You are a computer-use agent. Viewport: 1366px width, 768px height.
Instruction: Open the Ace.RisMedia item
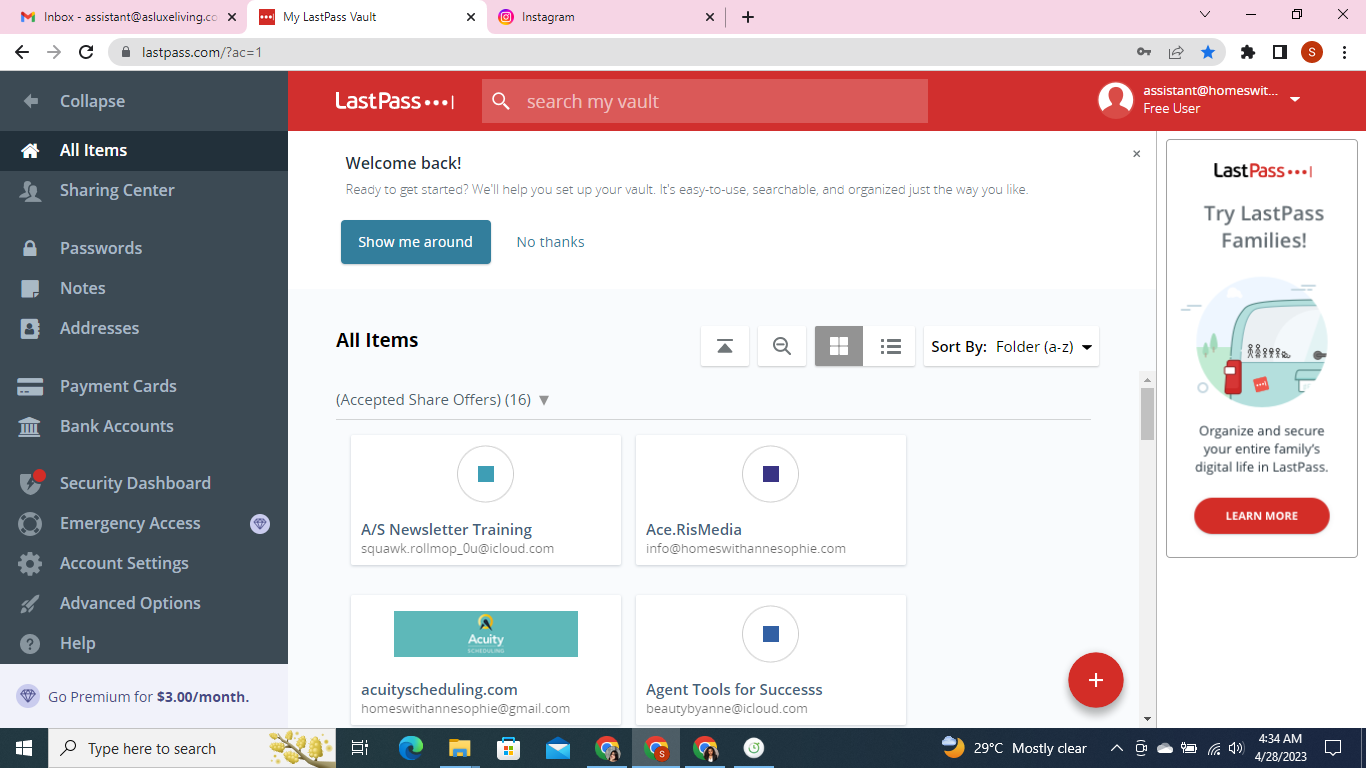[x=771, y=500]
